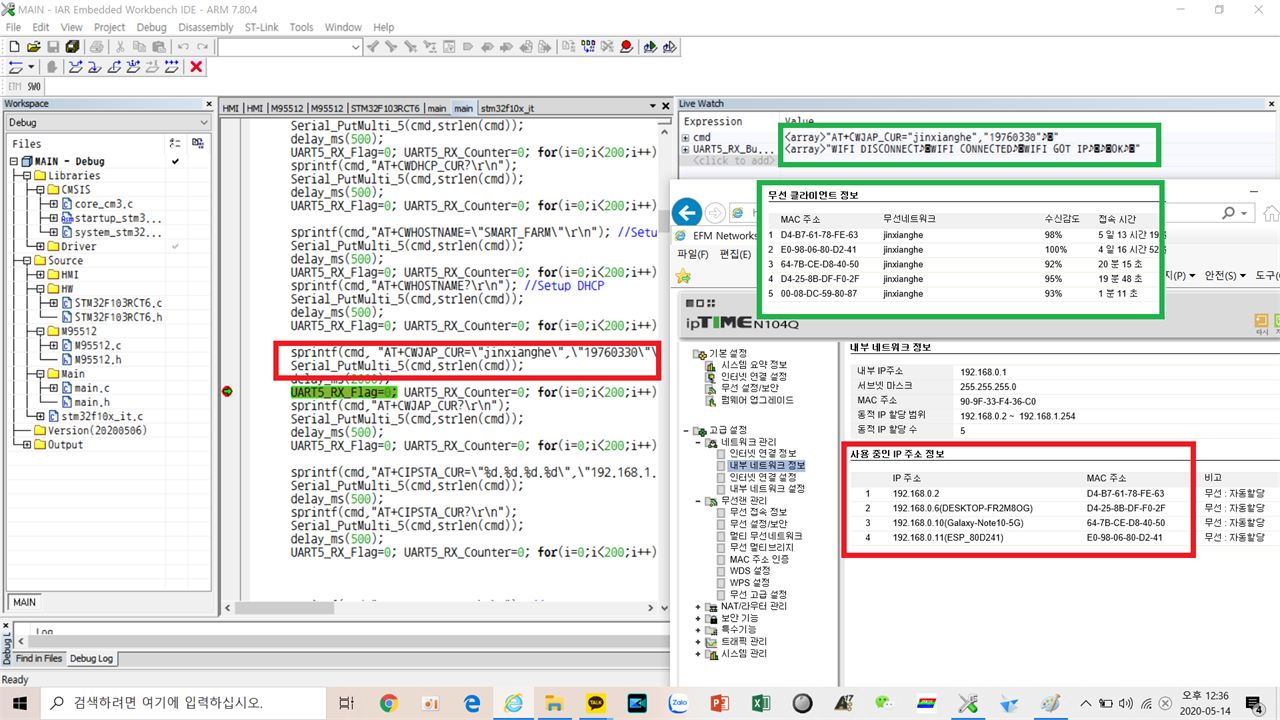Click the New Document toolbar icon

[14, 47]
